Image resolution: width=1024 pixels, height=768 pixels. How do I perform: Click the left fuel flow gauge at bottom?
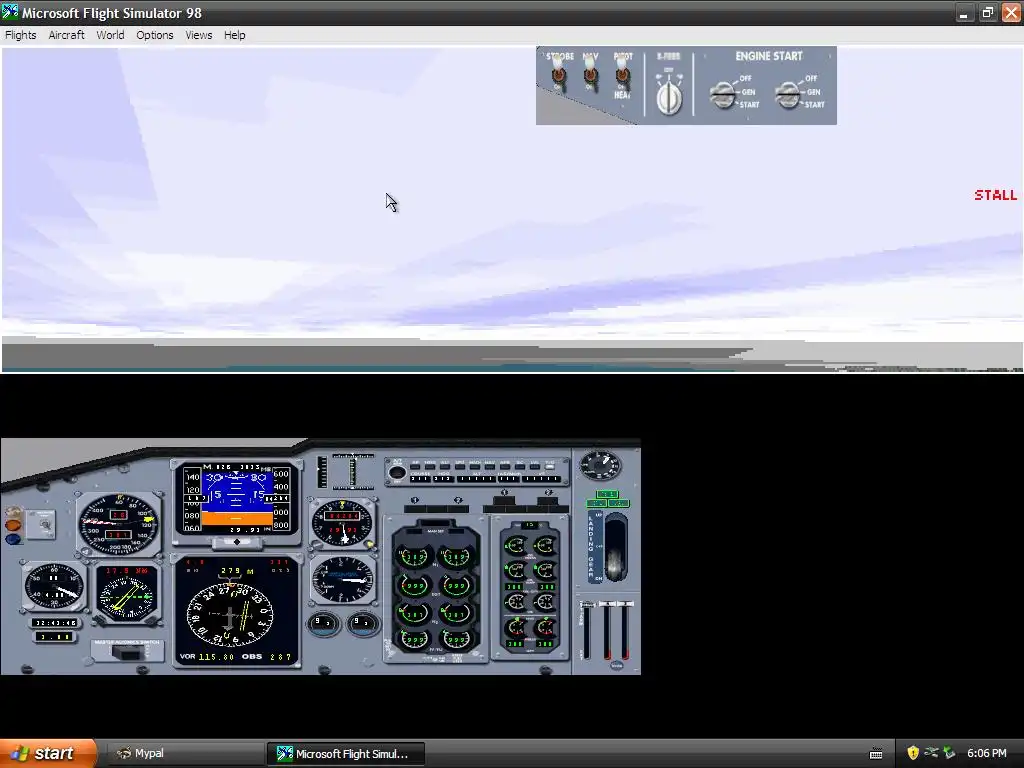(414, 639)
